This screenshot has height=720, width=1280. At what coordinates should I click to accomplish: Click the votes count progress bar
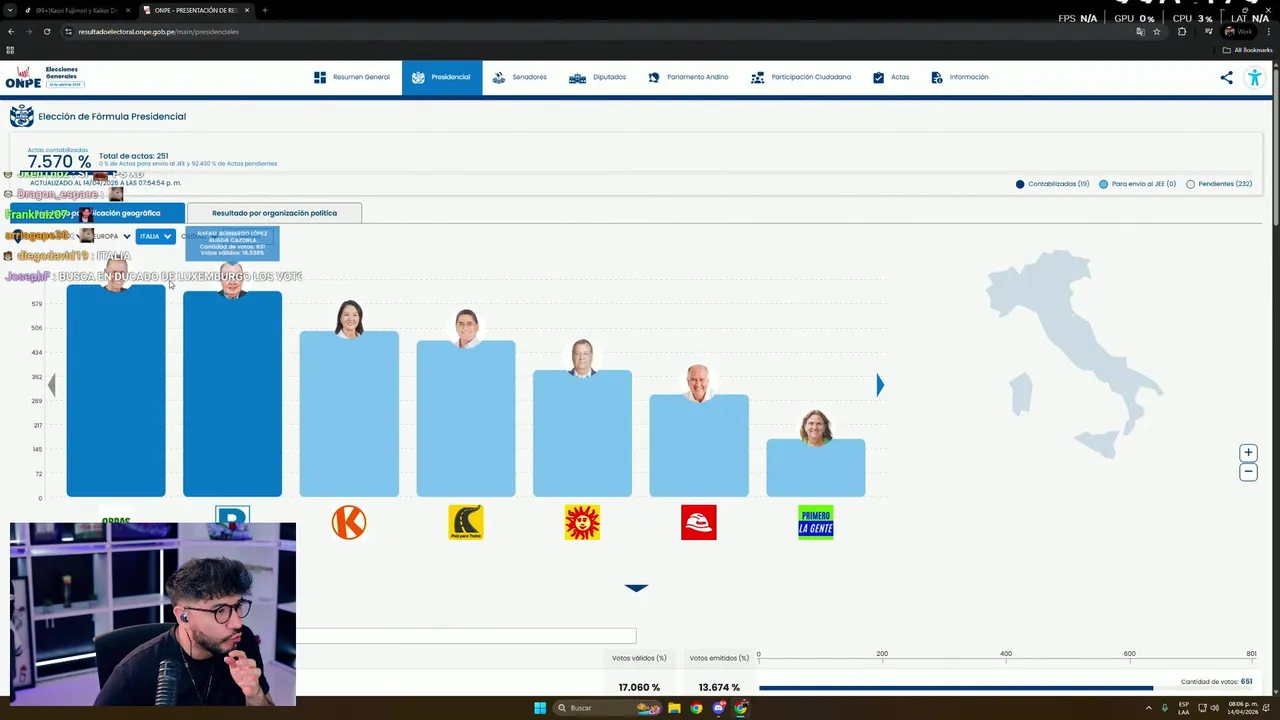pos(1005,687)
